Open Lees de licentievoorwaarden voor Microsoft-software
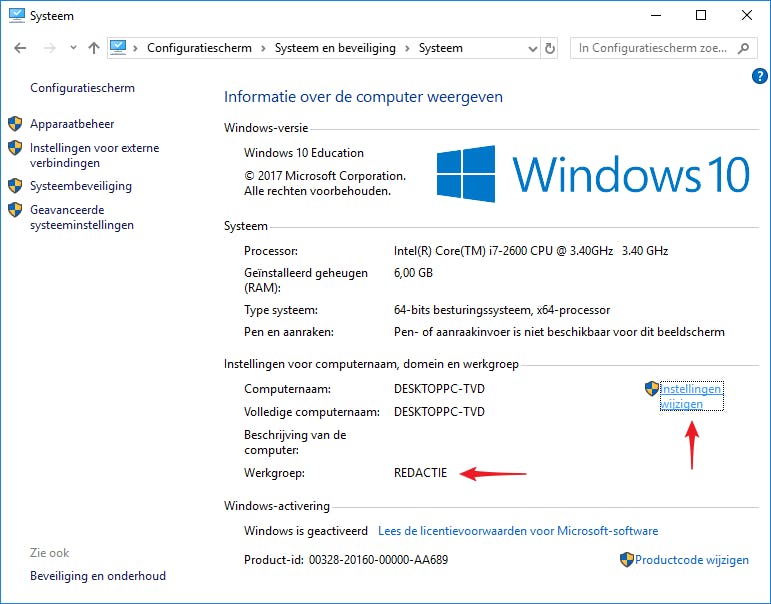 (518, 531)
